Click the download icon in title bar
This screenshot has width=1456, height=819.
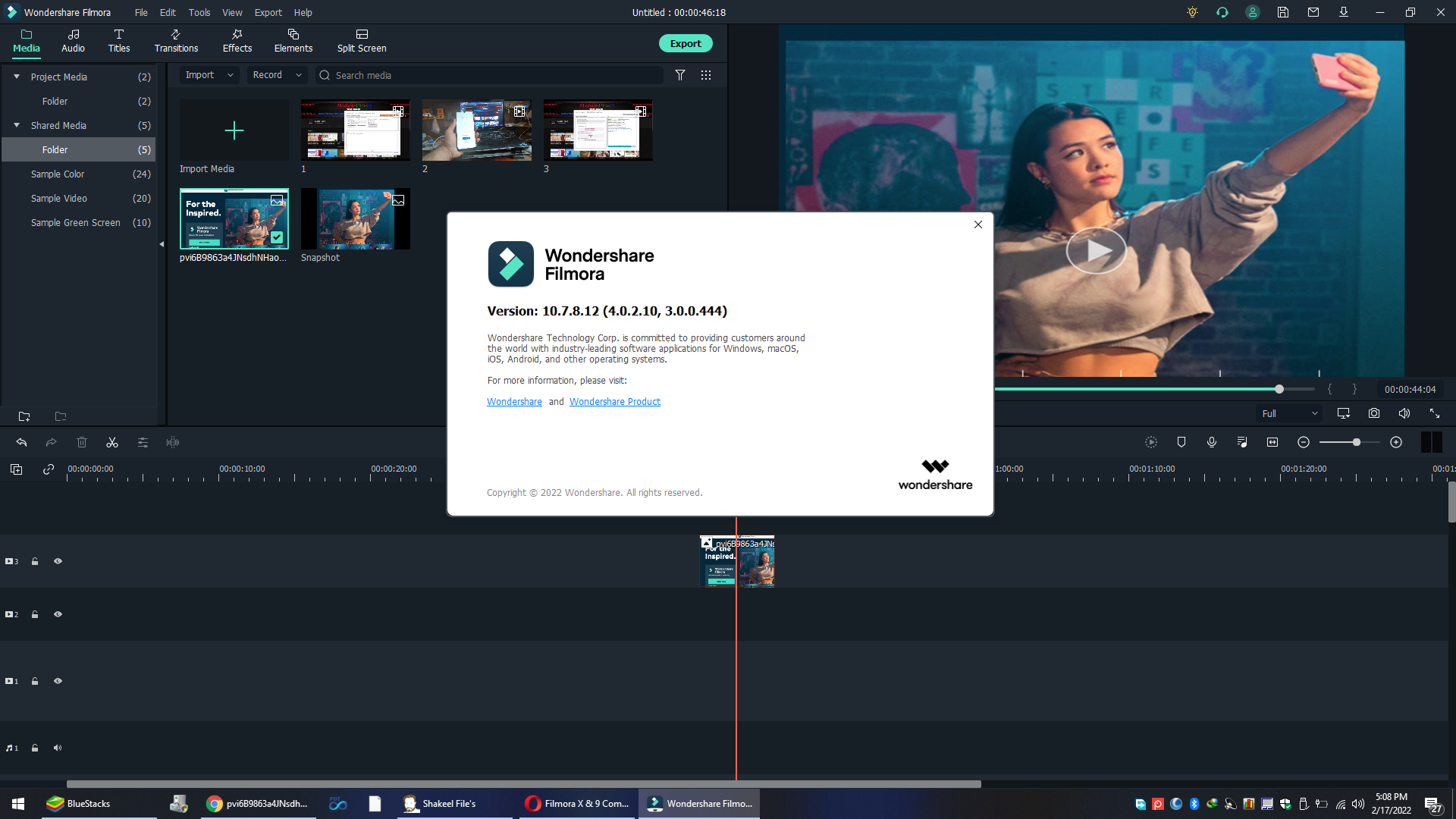[x=1344, y=12]
